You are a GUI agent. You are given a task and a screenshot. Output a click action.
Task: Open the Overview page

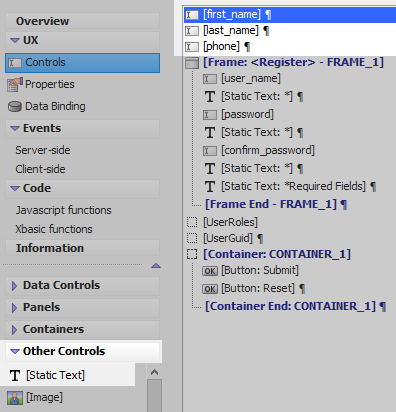click(83, 21)
